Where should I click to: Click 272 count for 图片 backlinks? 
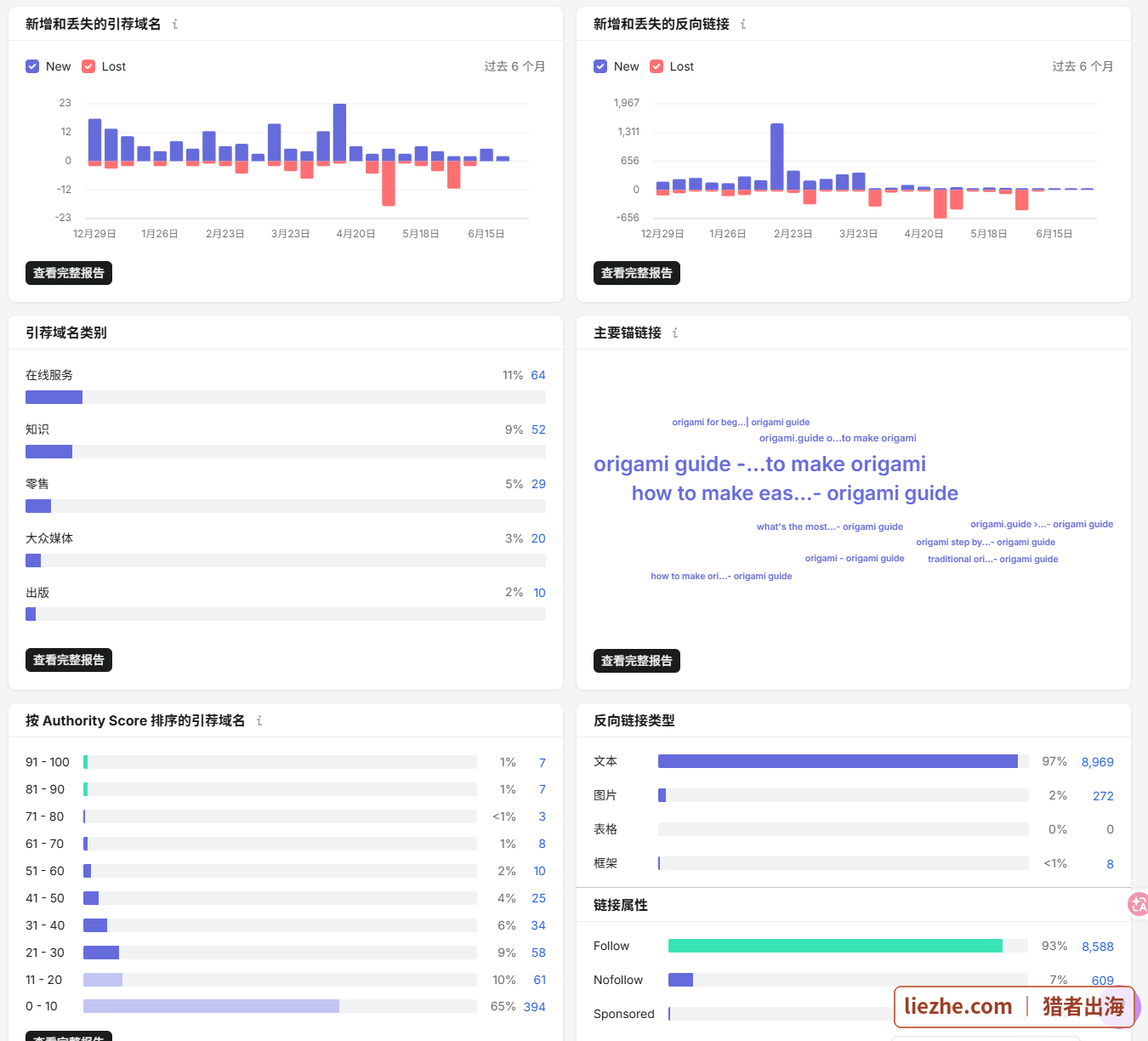pos(1103,796)
